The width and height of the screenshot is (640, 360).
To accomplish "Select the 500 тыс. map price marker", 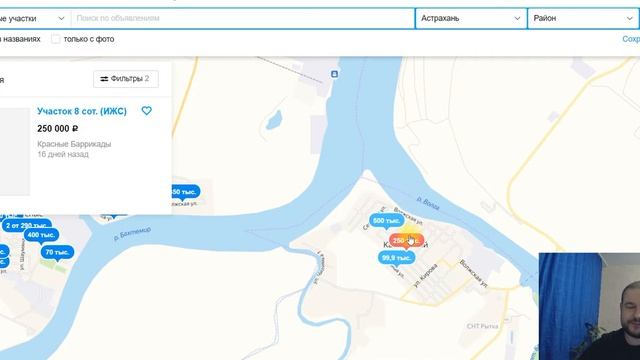I will (x=386, y=221).
